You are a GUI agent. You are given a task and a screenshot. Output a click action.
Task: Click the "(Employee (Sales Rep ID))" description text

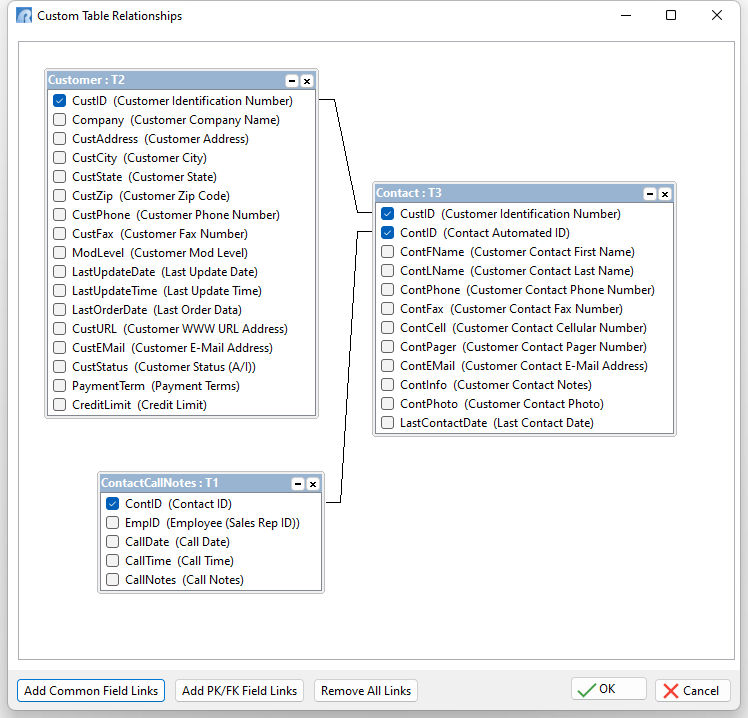(233, 523)
